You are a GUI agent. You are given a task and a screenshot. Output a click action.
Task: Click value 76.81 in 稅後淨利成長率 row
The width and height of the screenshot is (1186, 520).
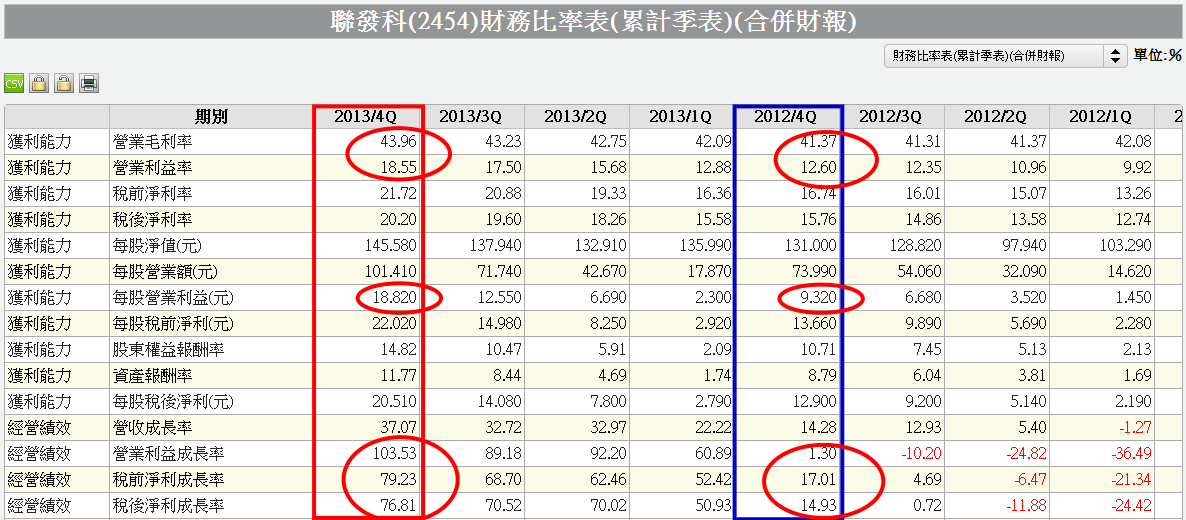coord(398,506)
